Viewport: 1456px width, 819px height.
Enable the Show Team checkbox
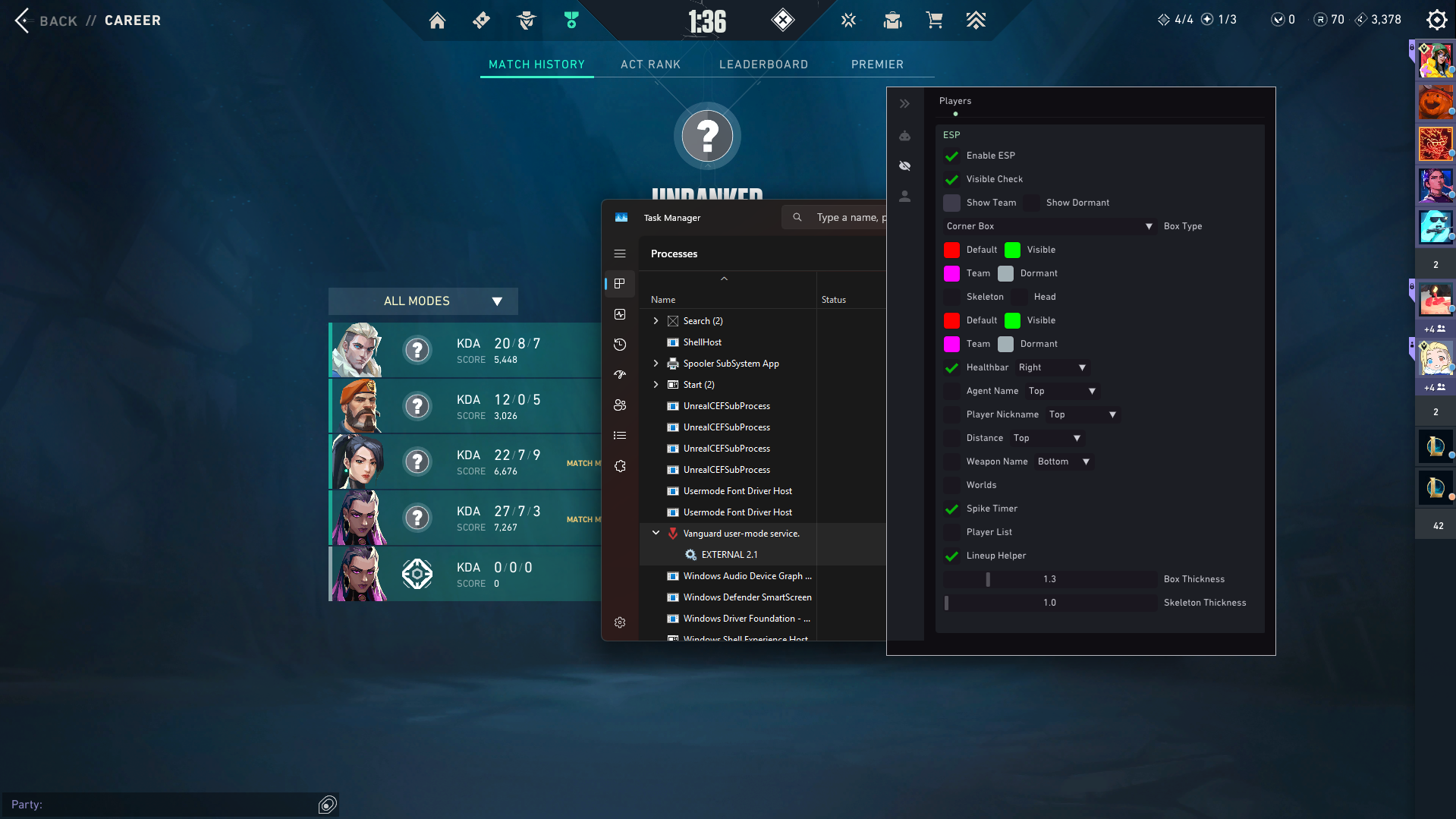click(951, 203)
